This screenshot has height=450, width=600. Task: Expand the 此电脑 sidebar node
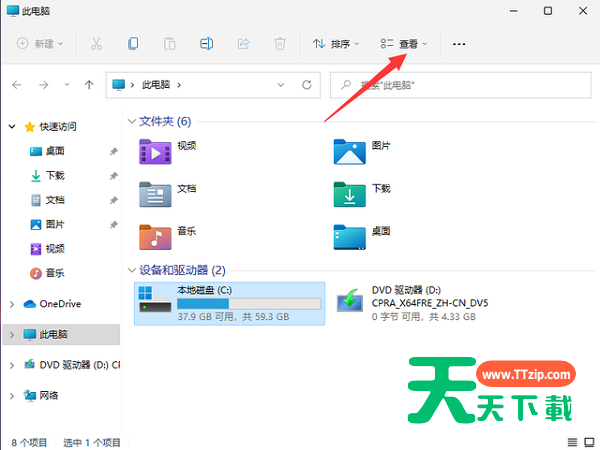12,335
